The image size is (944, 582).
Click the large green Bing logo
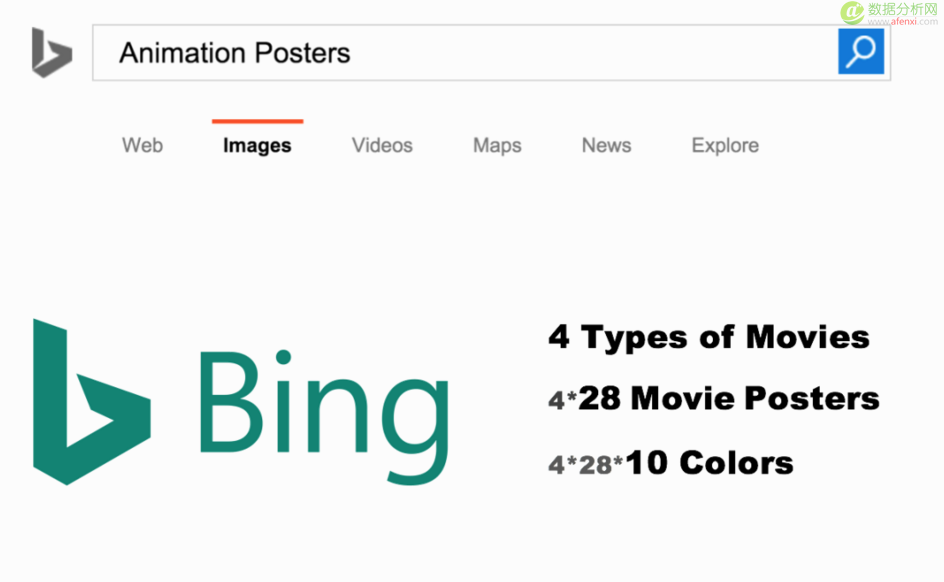coord(241,402)
